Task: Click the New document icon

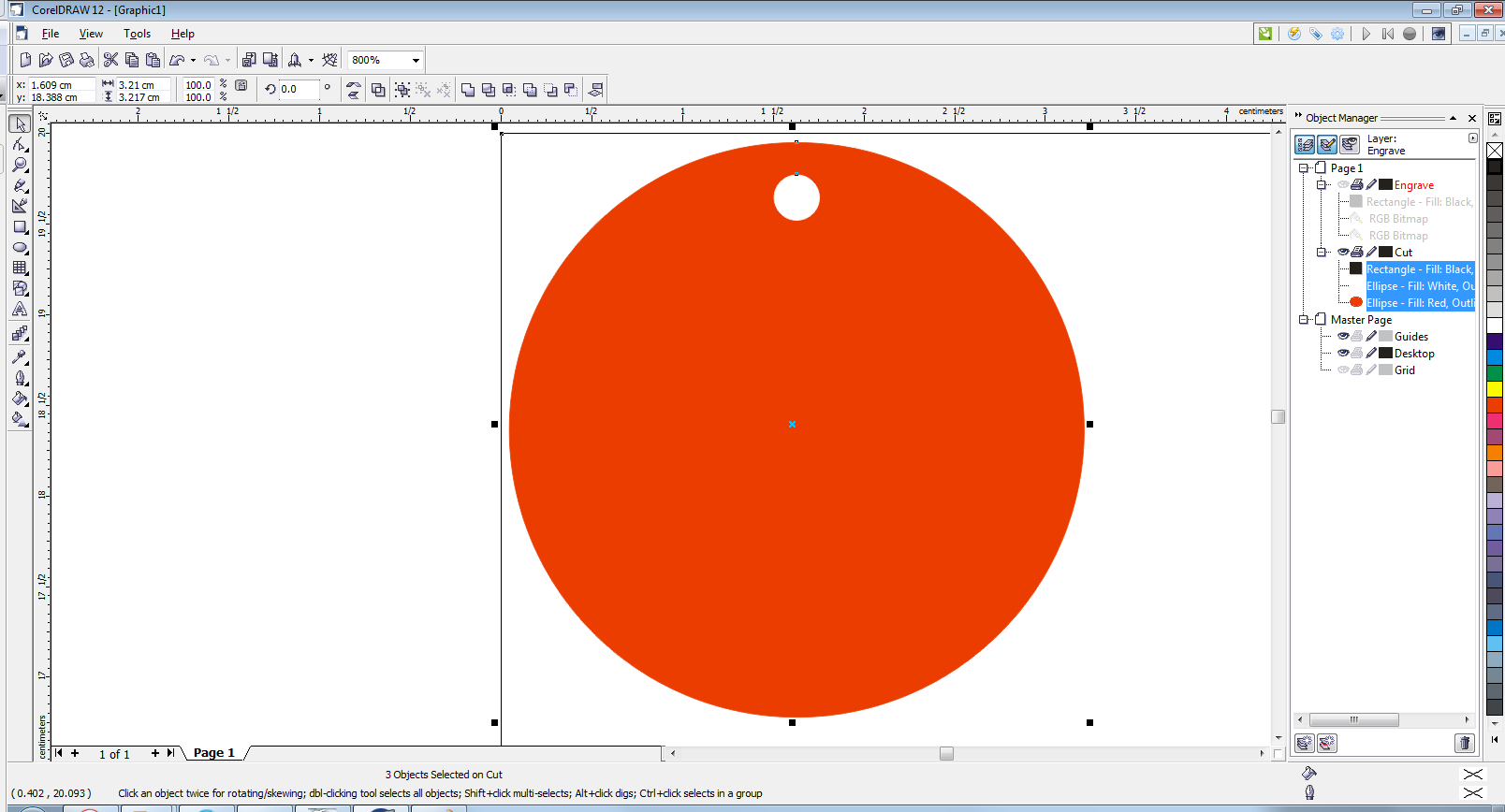Action: pos(25,60)
